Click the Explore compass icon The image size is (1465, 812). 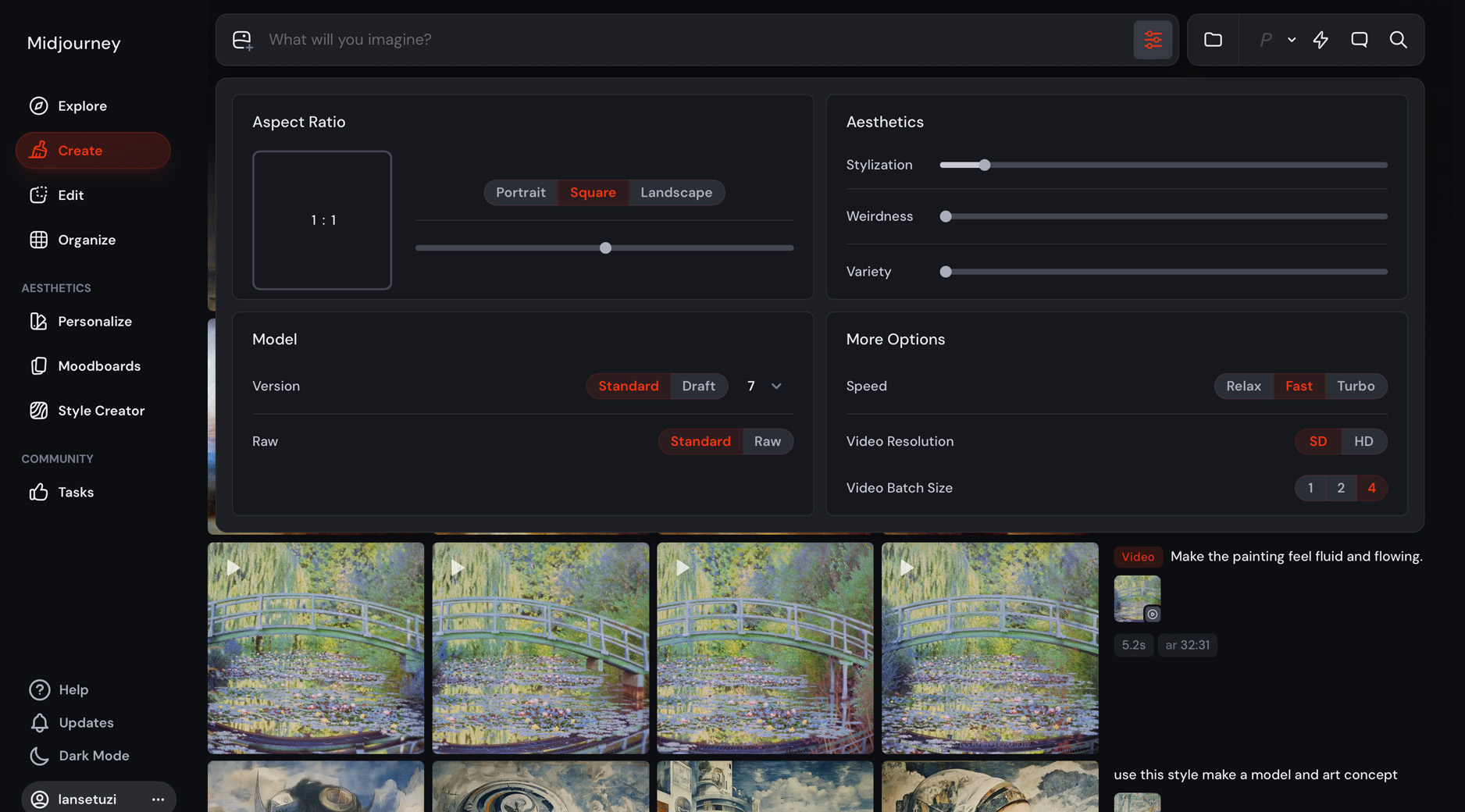pos(38,106)
